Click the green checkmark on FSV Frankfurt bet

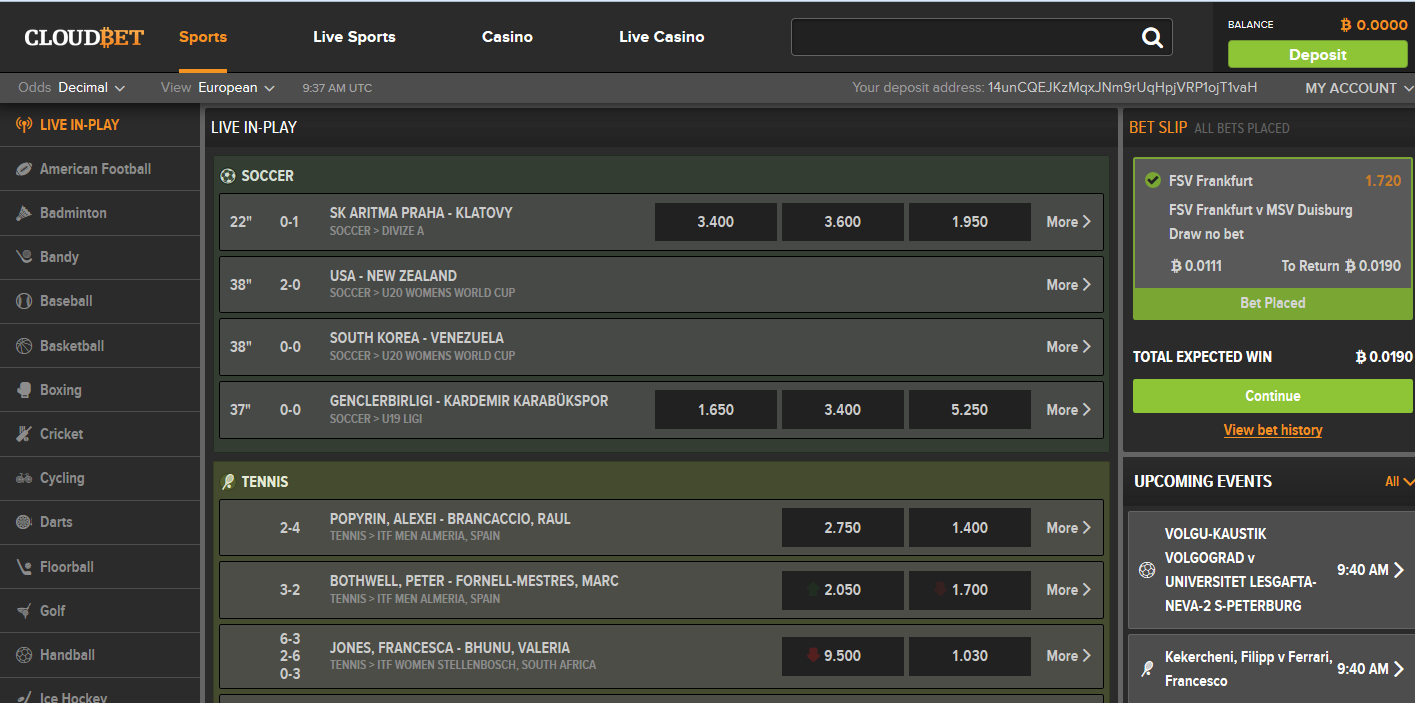point(1153,181)
